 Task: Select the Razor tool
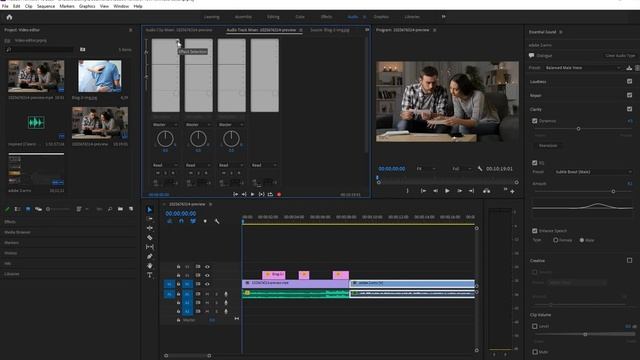click(150, 238)
